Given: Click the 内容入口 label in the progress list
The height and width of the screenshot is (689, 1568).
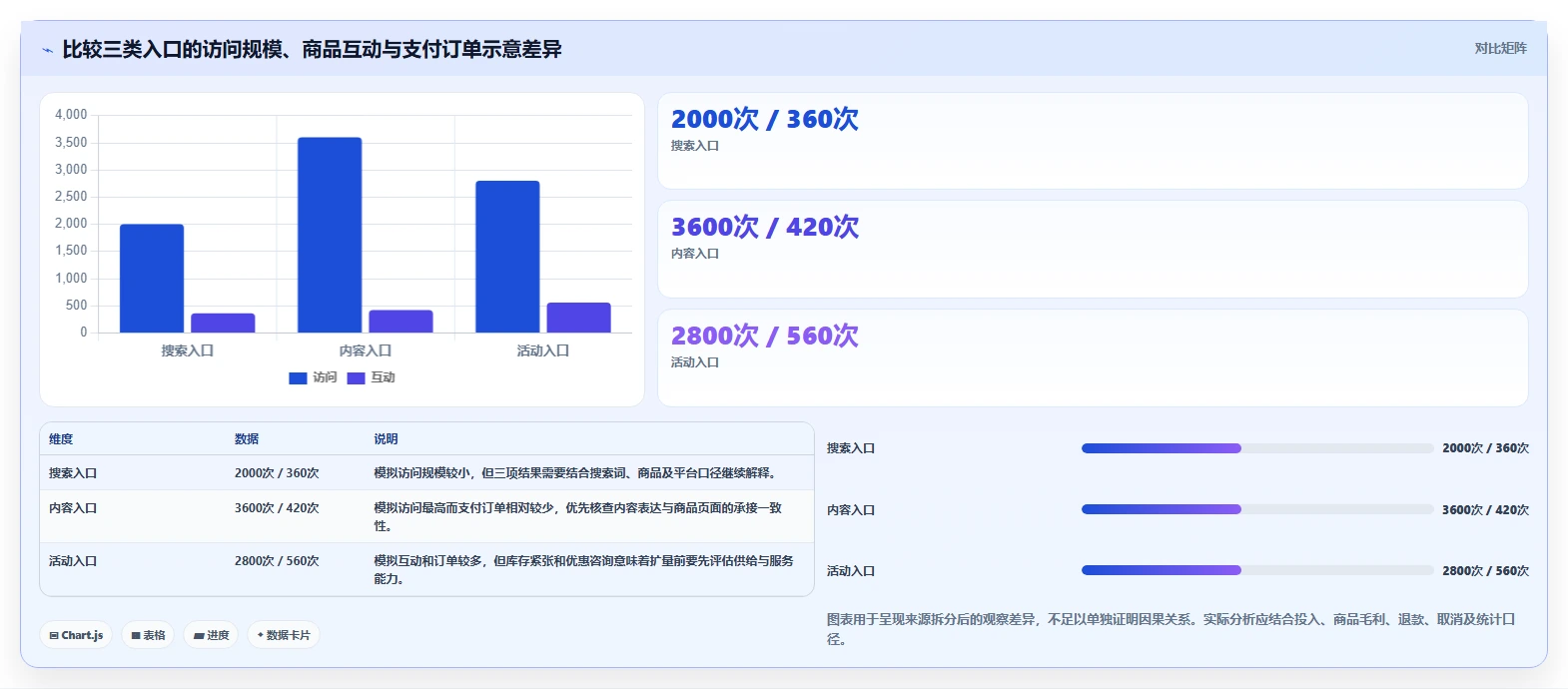Looking at the screenshot, I should 851,510.
